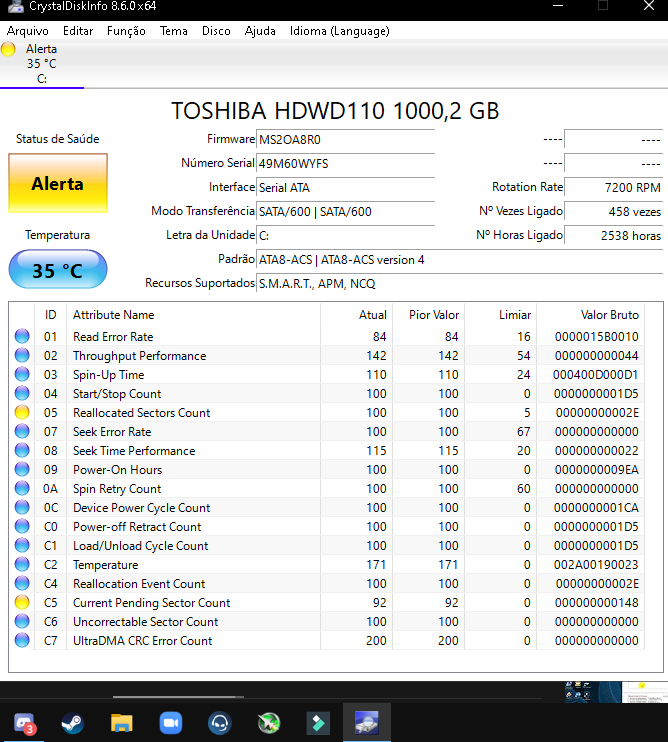
Task: Click the blue status icon of Power-off Retract Count
Action: (22, 526)
